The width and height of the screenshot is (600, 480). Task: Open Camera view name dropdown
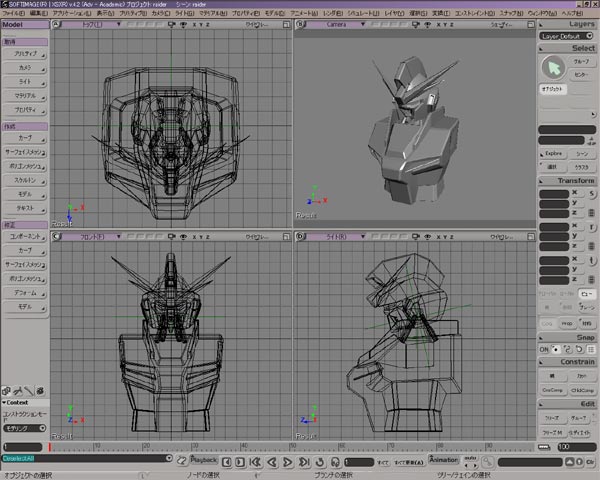(x=336, y=24)
